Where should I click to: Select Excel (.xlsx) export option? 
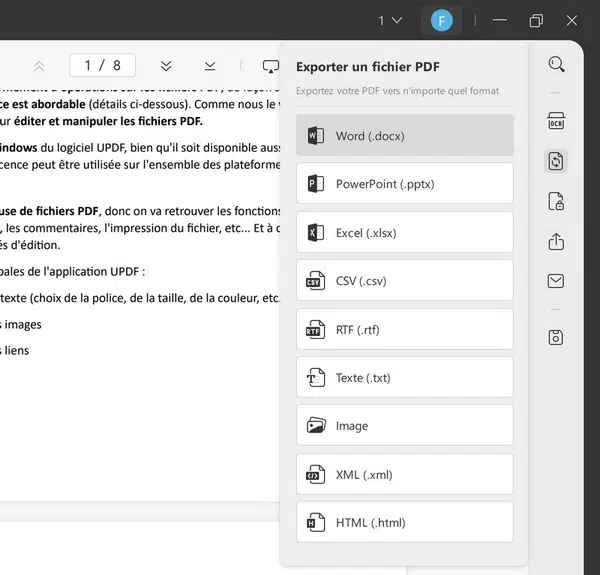(x=405, y=232)
